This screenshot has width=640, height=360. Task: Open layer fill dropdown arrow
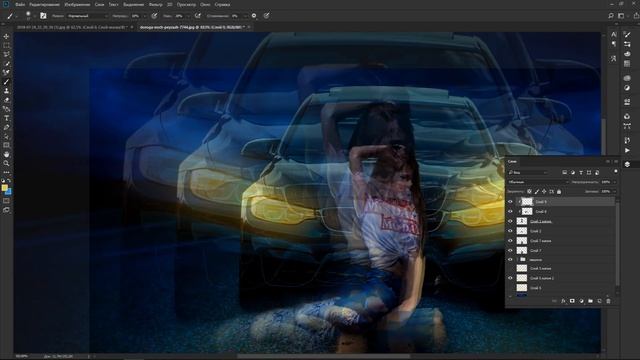point(615,191)
